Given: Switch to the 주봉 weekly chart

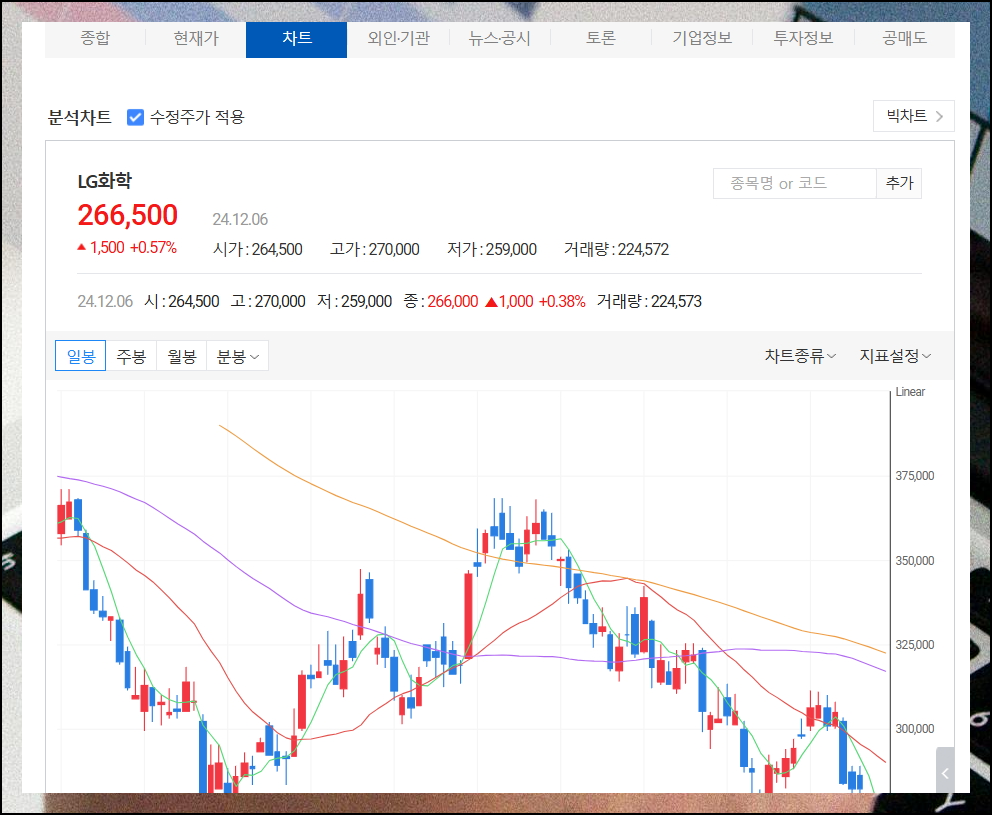Looking at the screenshot, I should point(131,356).
